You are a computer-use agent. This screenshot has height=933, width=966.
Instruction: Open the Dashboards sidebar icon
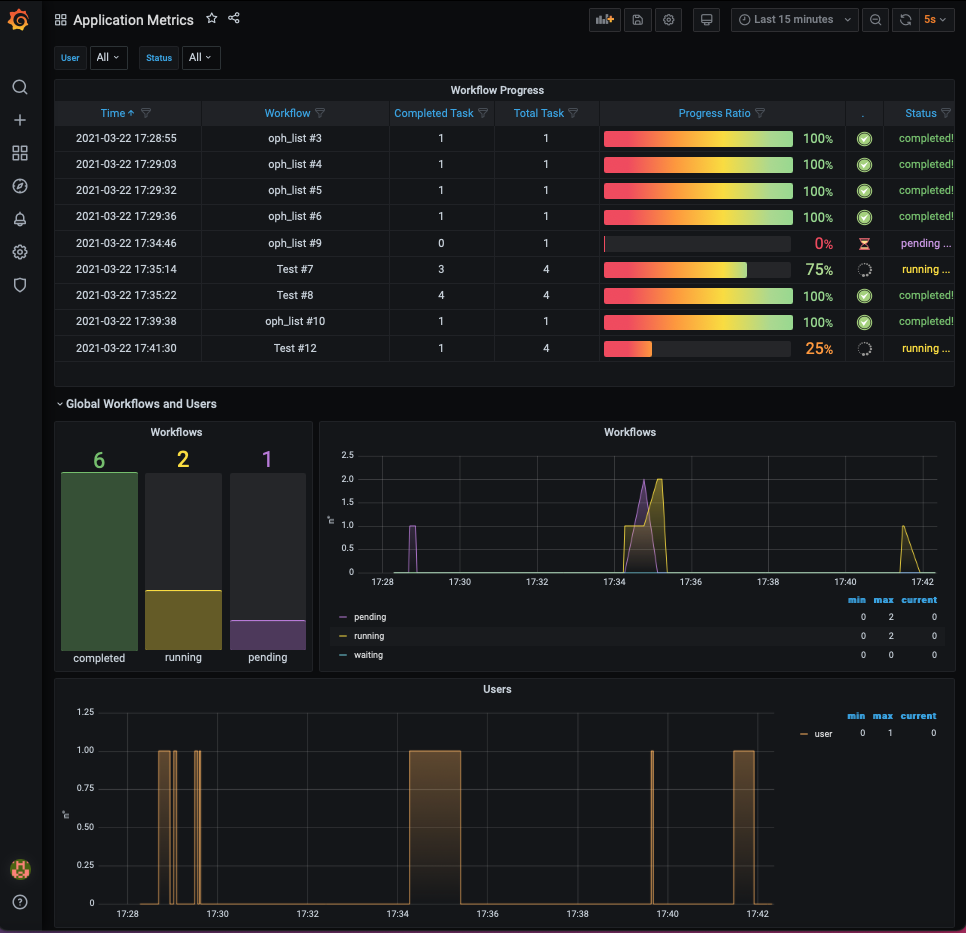[x=19, y=153]
